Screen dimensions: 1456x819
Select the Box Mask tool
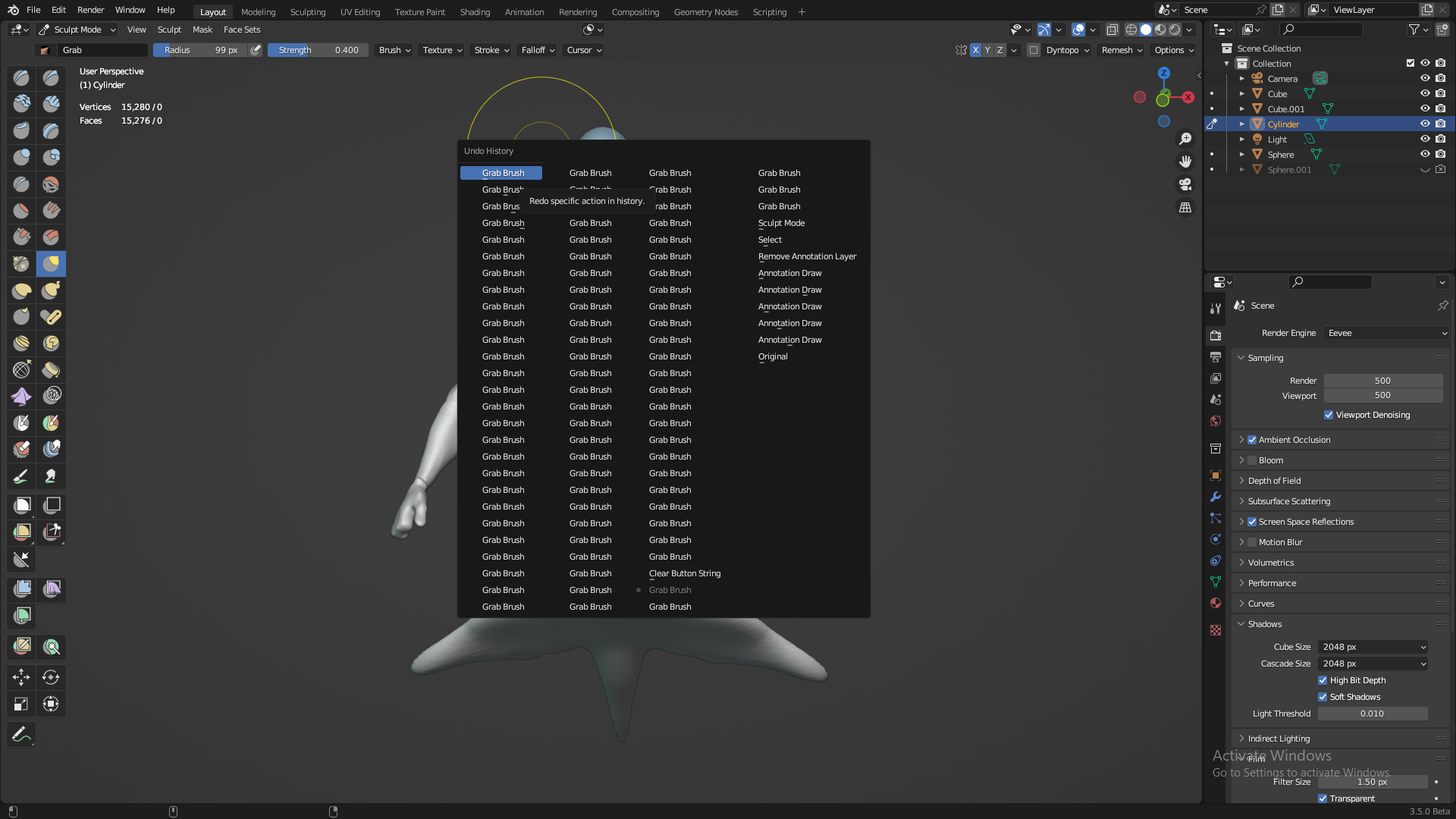point(21,505)
